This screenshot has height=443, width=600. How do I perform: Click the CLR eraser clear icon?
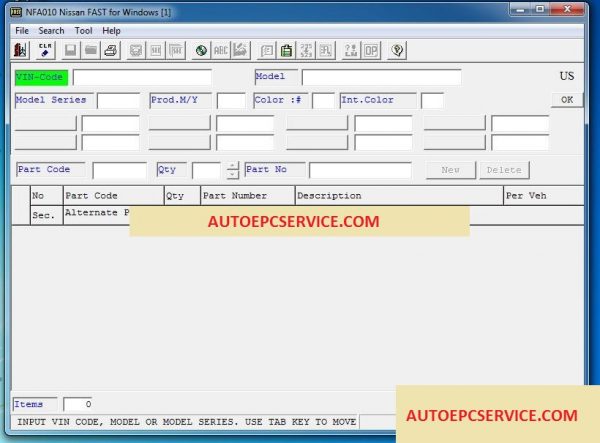click(45, 50)
